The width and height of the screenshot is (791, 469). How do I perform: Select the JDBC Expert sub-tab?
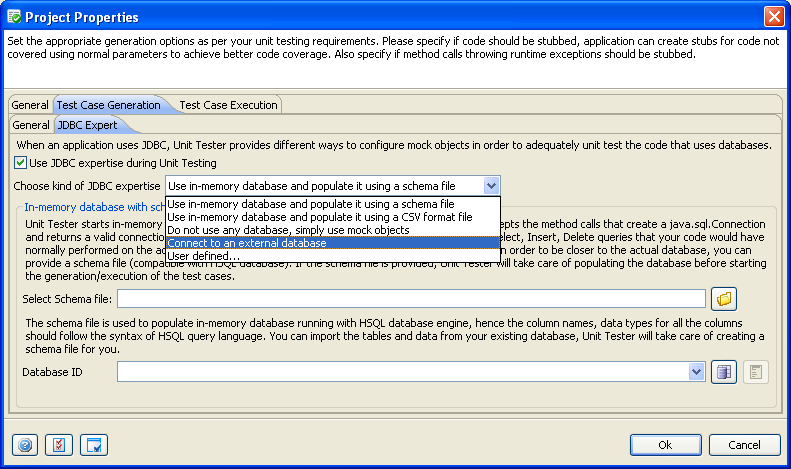click(87, 125)
